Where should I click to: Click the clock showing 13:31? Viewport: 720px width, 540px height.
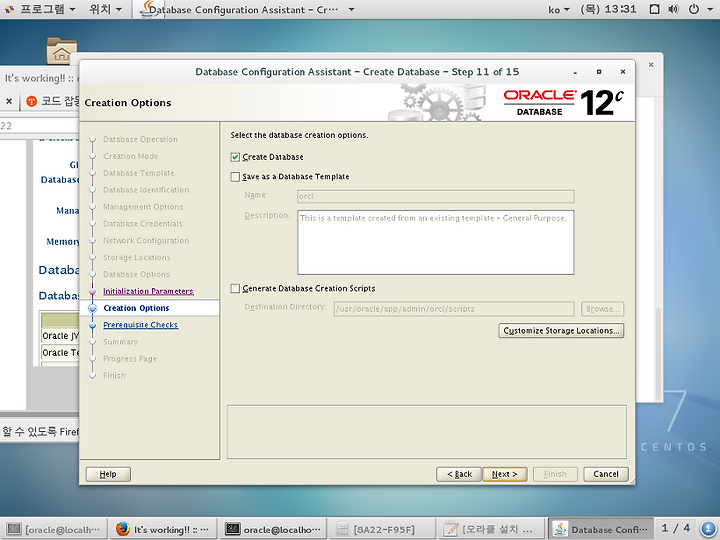coord(608,9)
